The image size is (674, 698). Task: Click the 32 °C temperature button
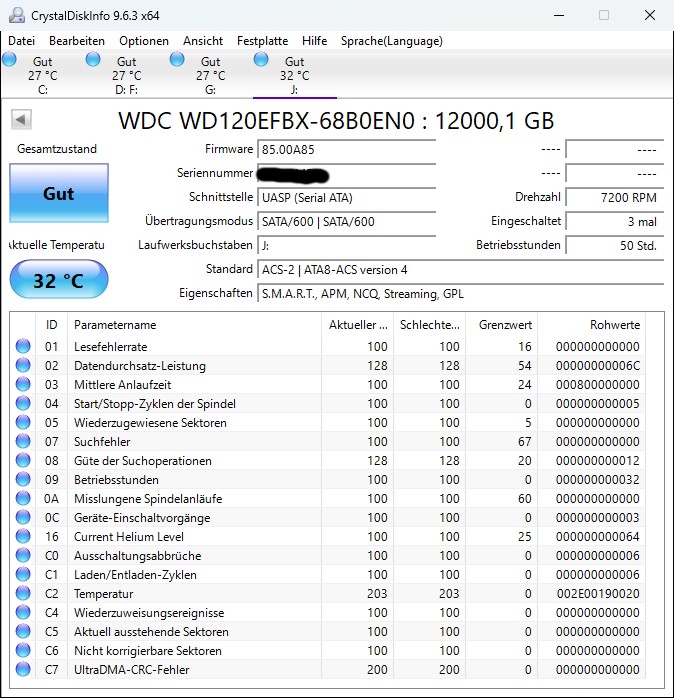[x=59, y=280]
